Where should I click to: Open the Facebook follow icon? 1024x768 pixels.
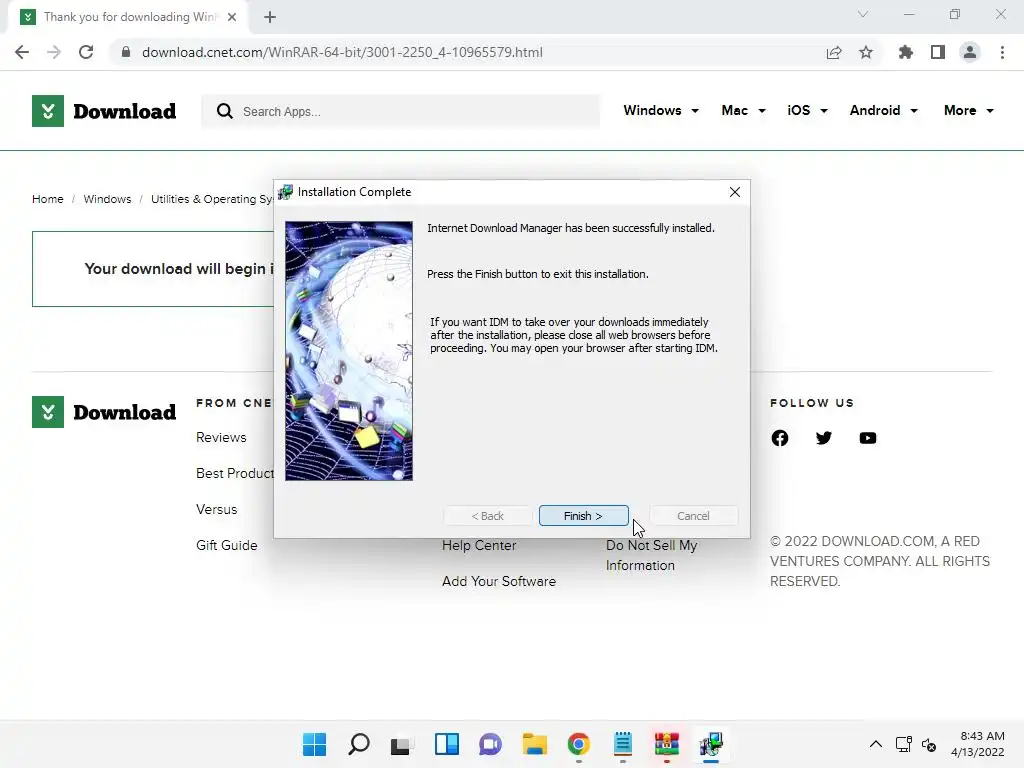[x=780, y=438]
